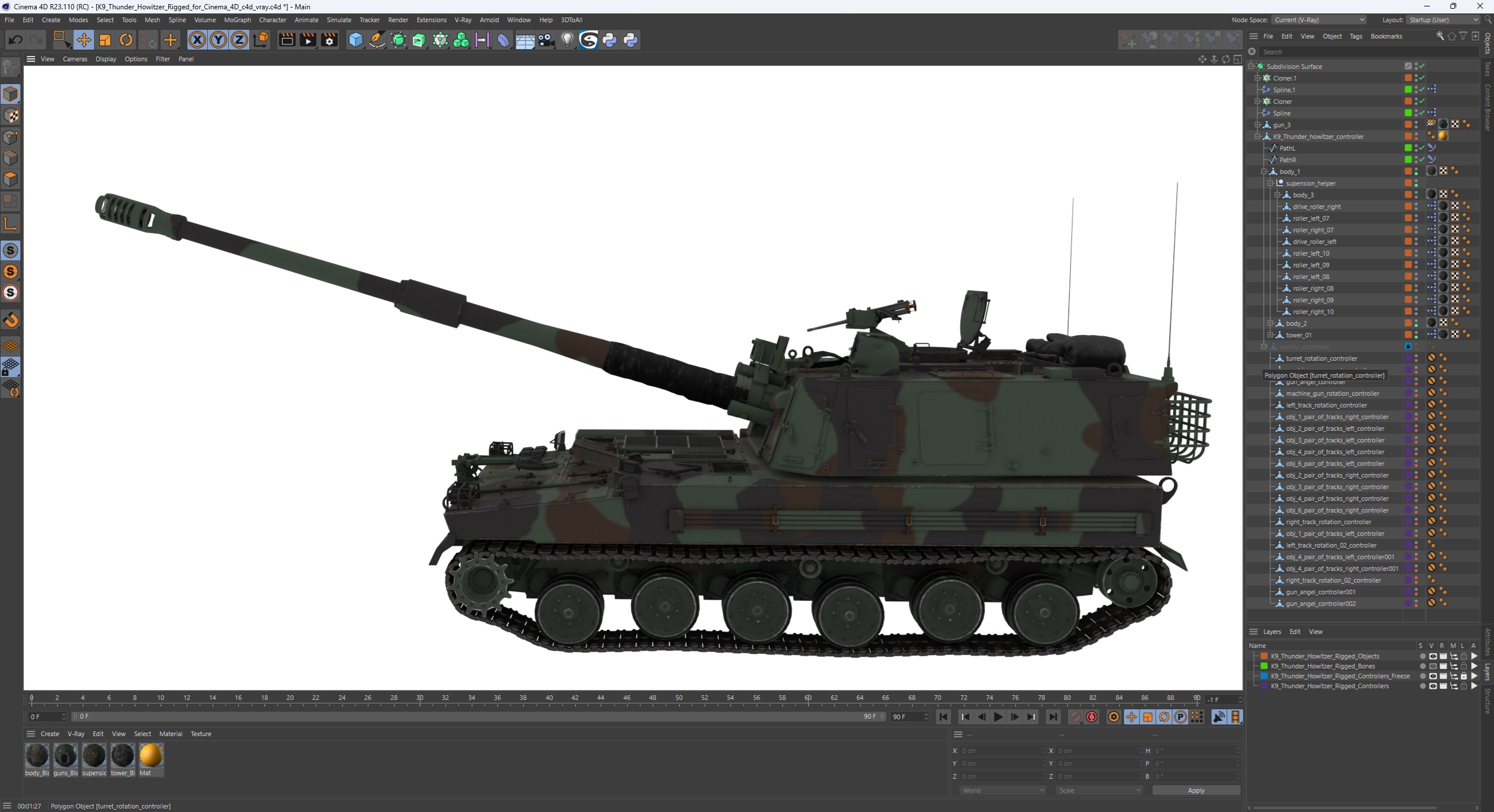Open the World coordinate dropdown

point(1002,790)
